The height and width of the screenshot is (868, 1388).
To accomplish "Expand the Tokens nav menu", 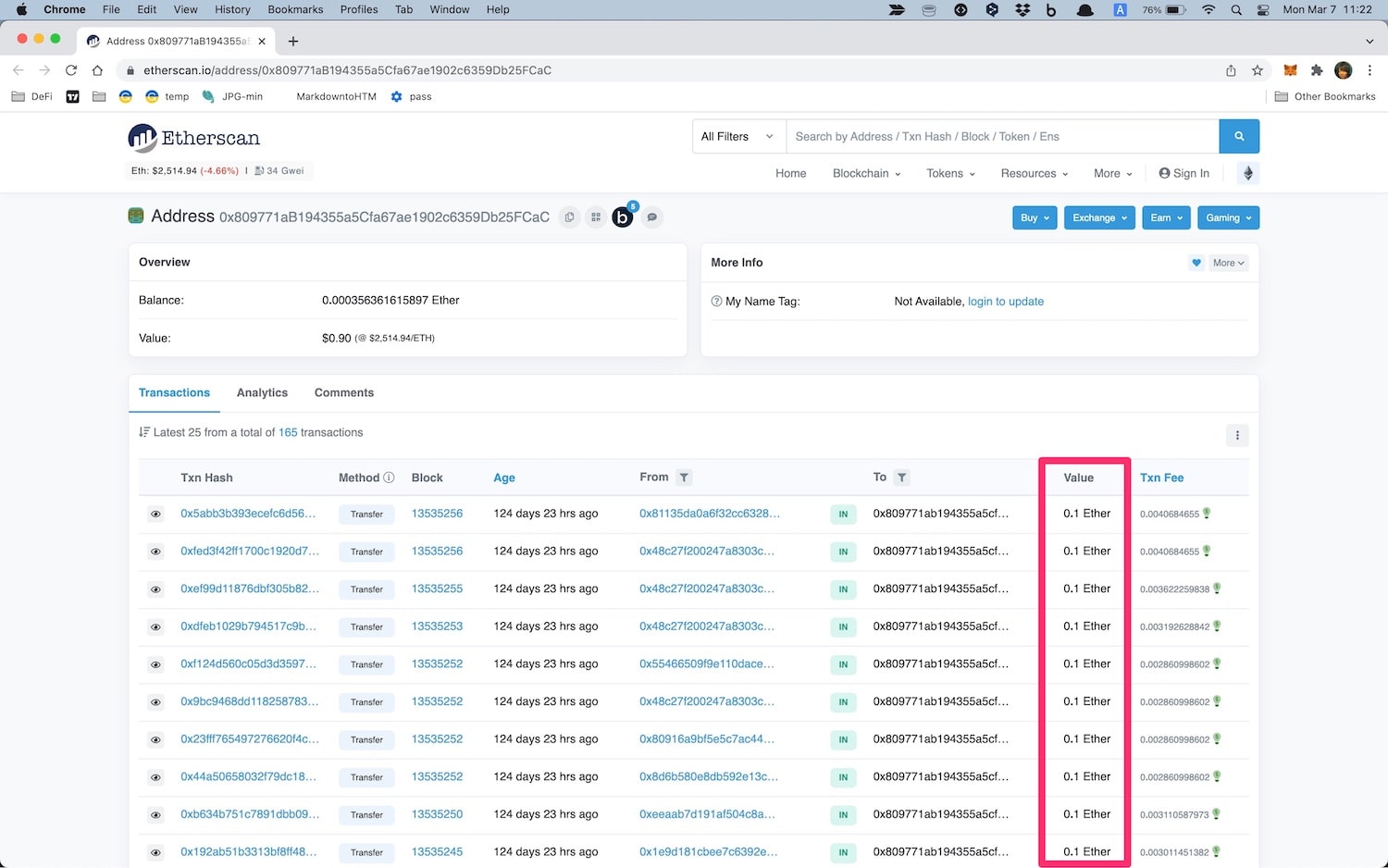I will [x=950, y=173].
